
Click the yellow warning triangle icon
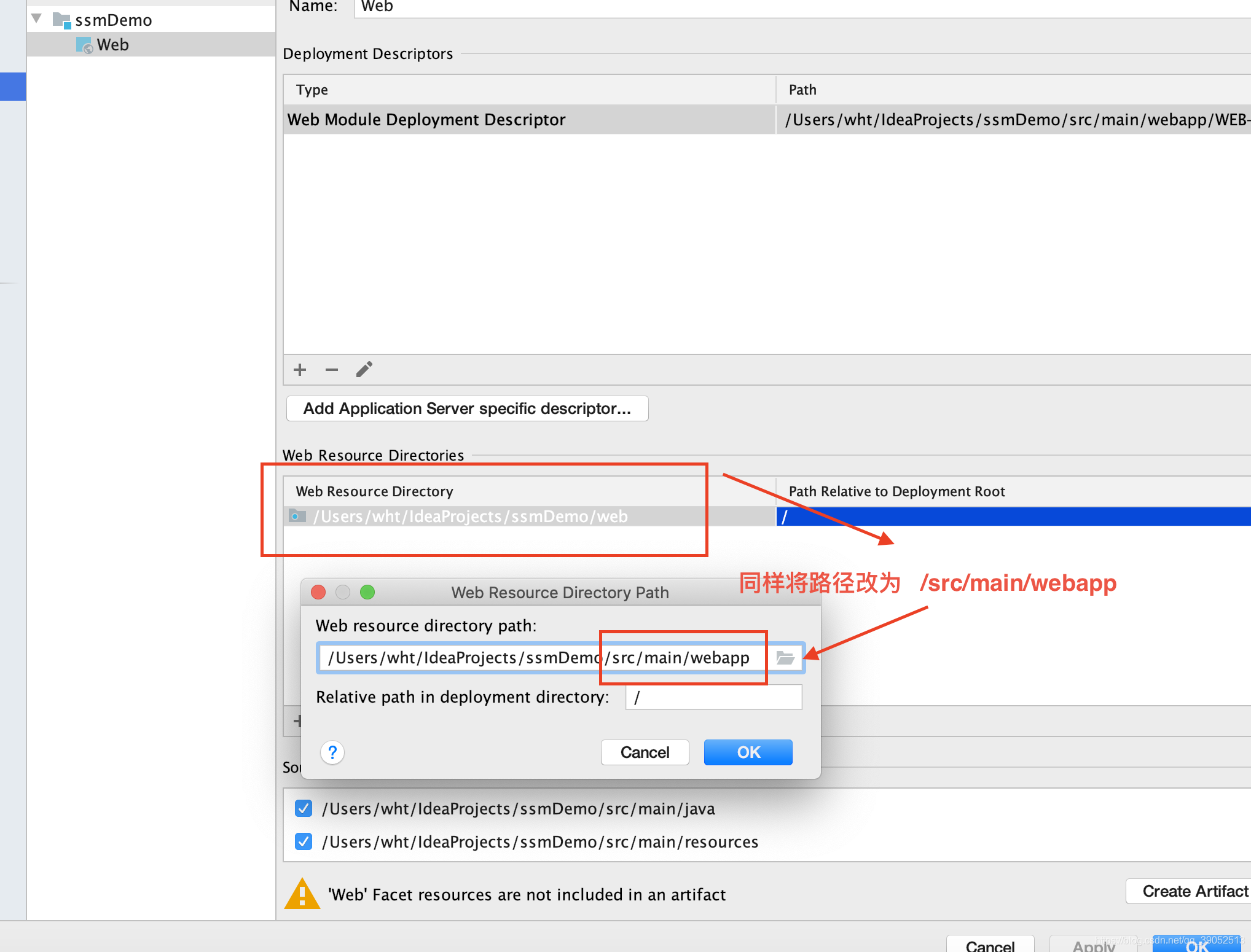pos(302,894)
